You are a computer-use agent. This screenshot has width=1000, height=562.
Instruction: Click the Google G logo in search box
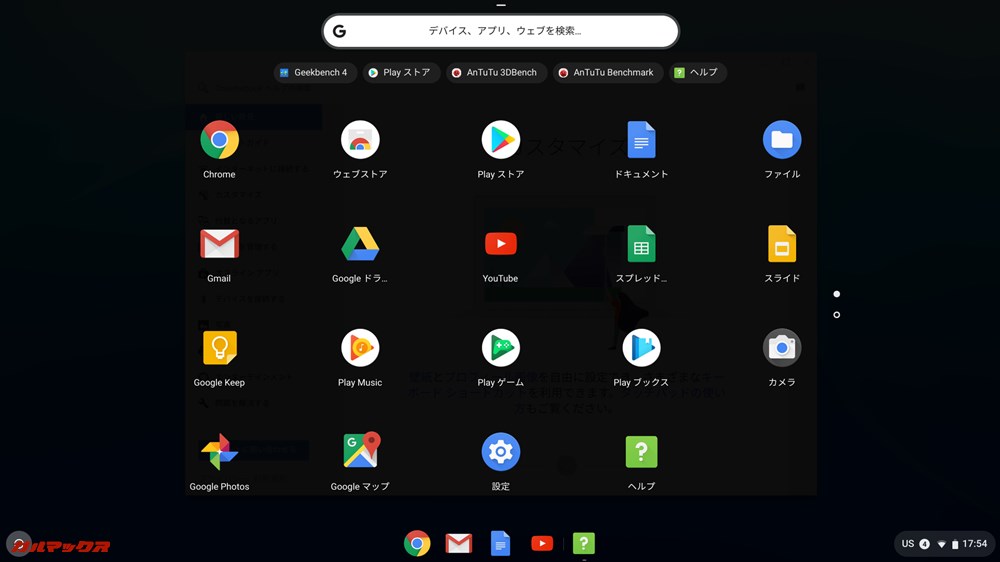(x=339, y=31)
